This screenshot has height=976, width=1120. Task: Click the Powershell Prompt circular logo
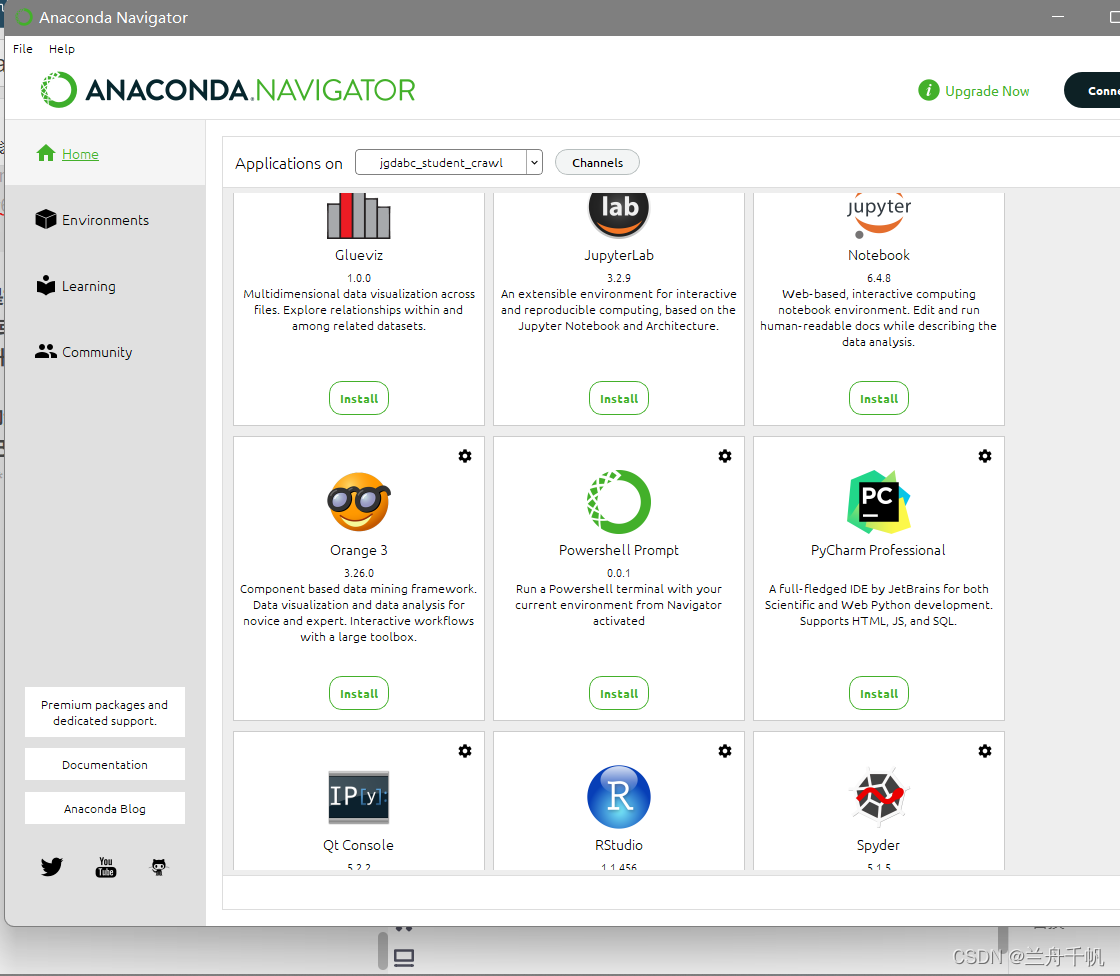[619, 502]
